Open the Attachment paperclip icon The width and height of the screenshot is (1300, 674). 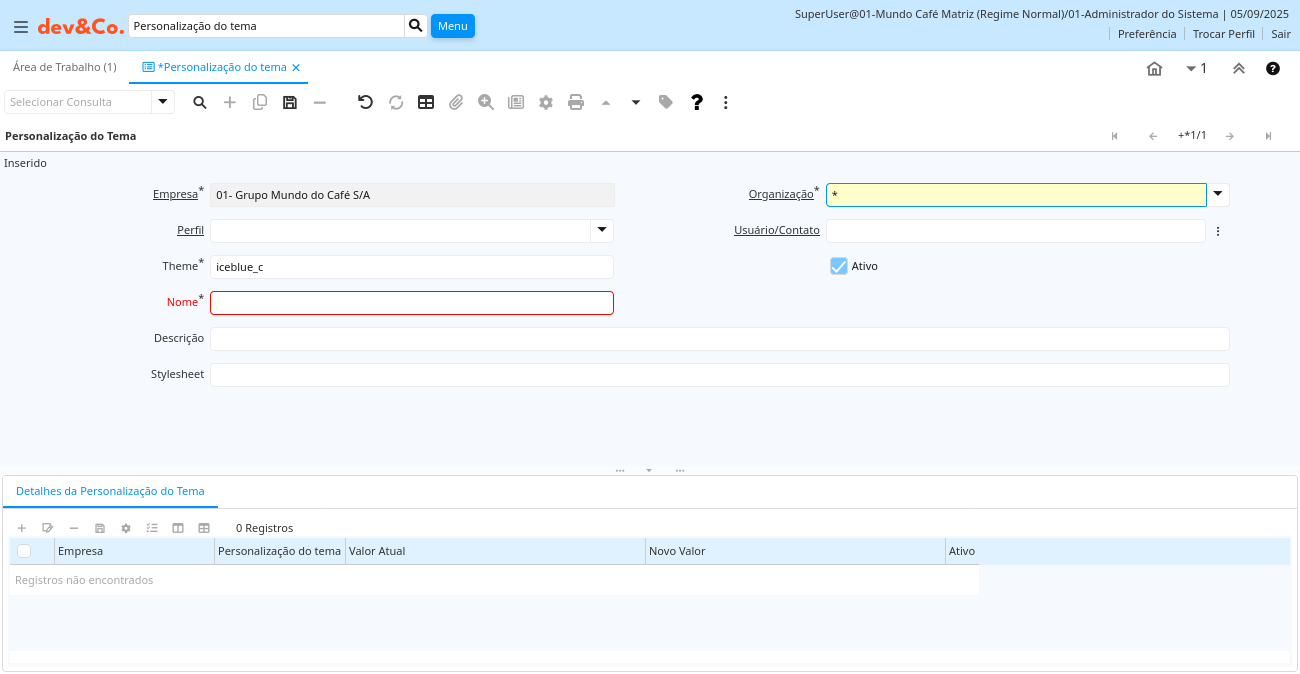[456, 102]
